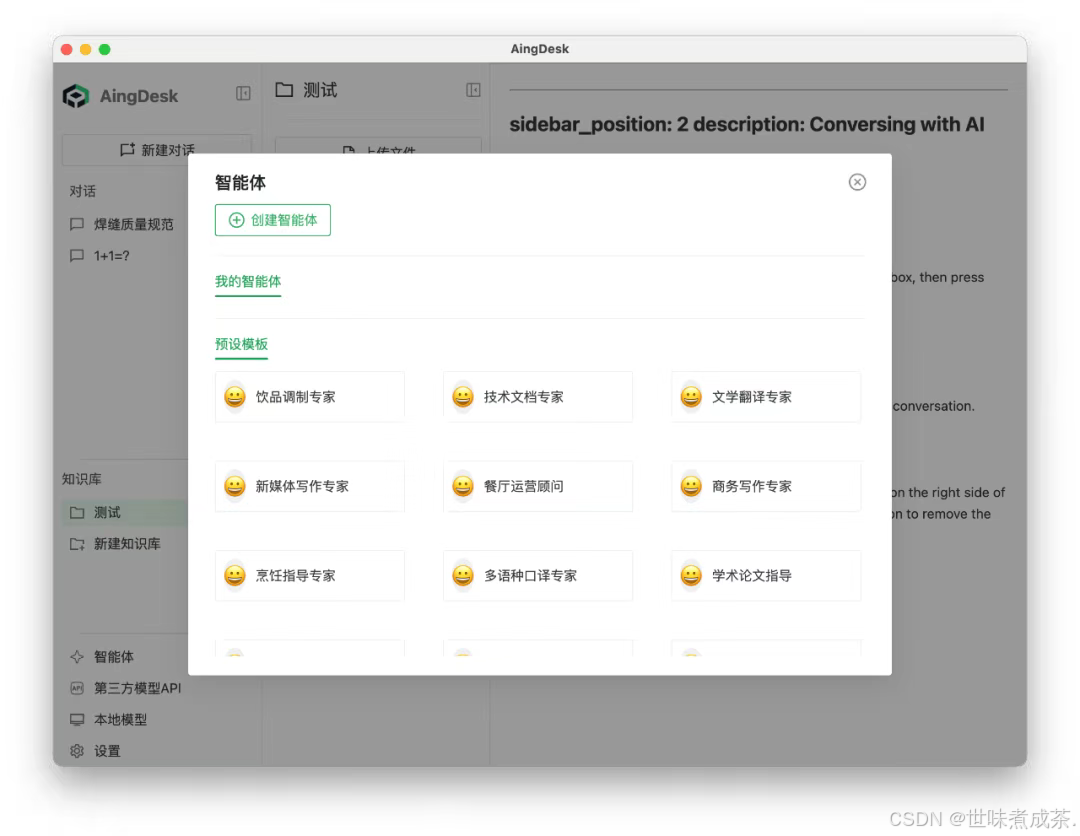Click the folder icon in the 测试 header
1080x836 pixels.
coord(284,90)
